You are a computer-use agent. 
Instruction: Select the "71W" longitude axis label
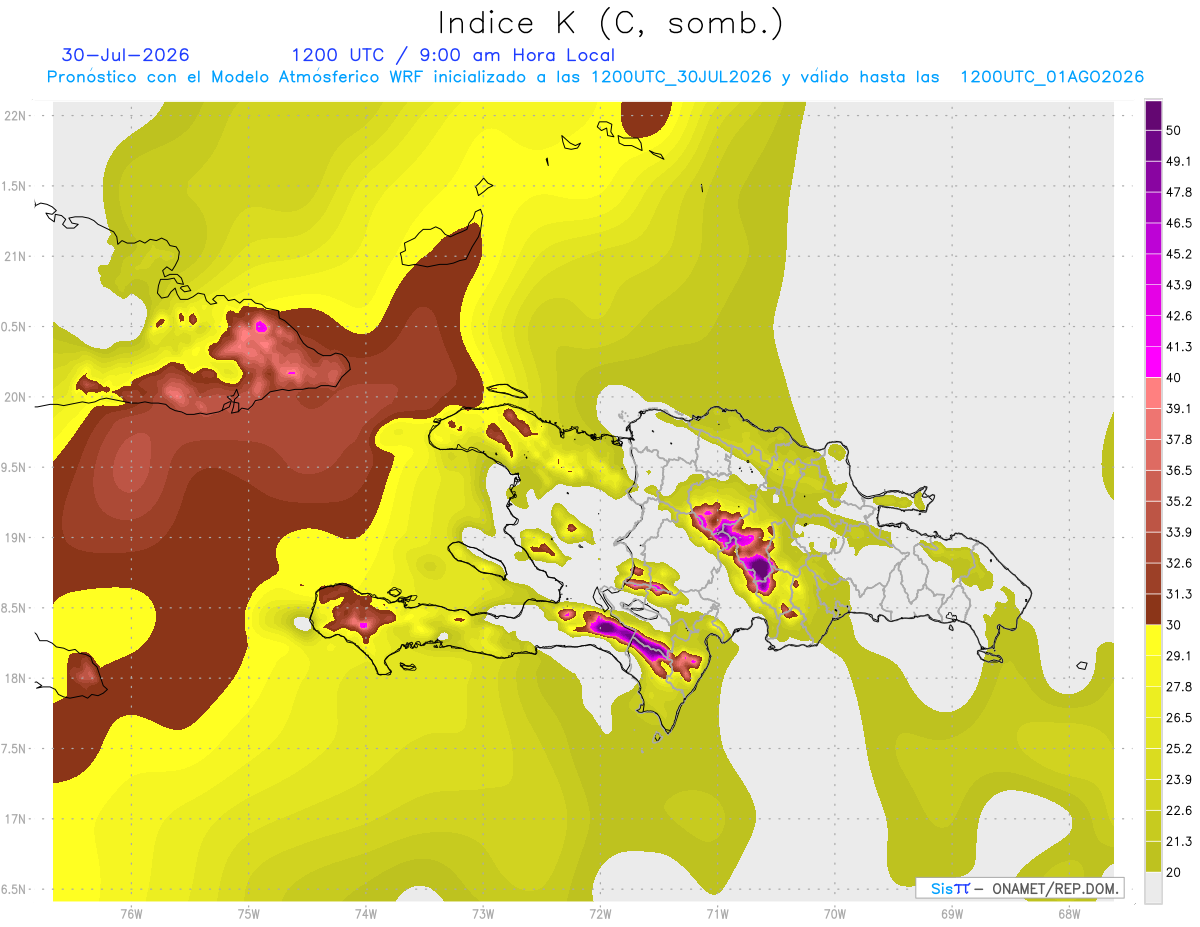click(x=717, y=914)
